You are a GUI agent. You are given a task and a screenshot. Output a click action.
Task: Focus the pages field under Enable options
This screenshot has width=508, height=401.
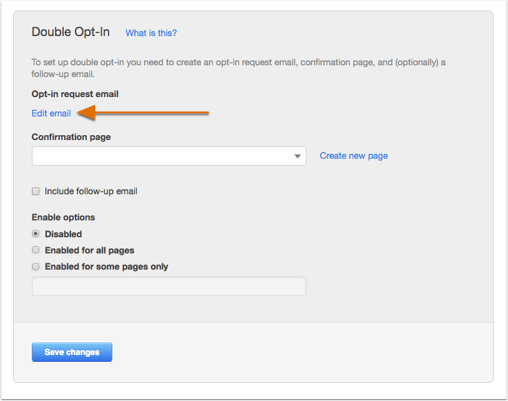pos(169,286)
